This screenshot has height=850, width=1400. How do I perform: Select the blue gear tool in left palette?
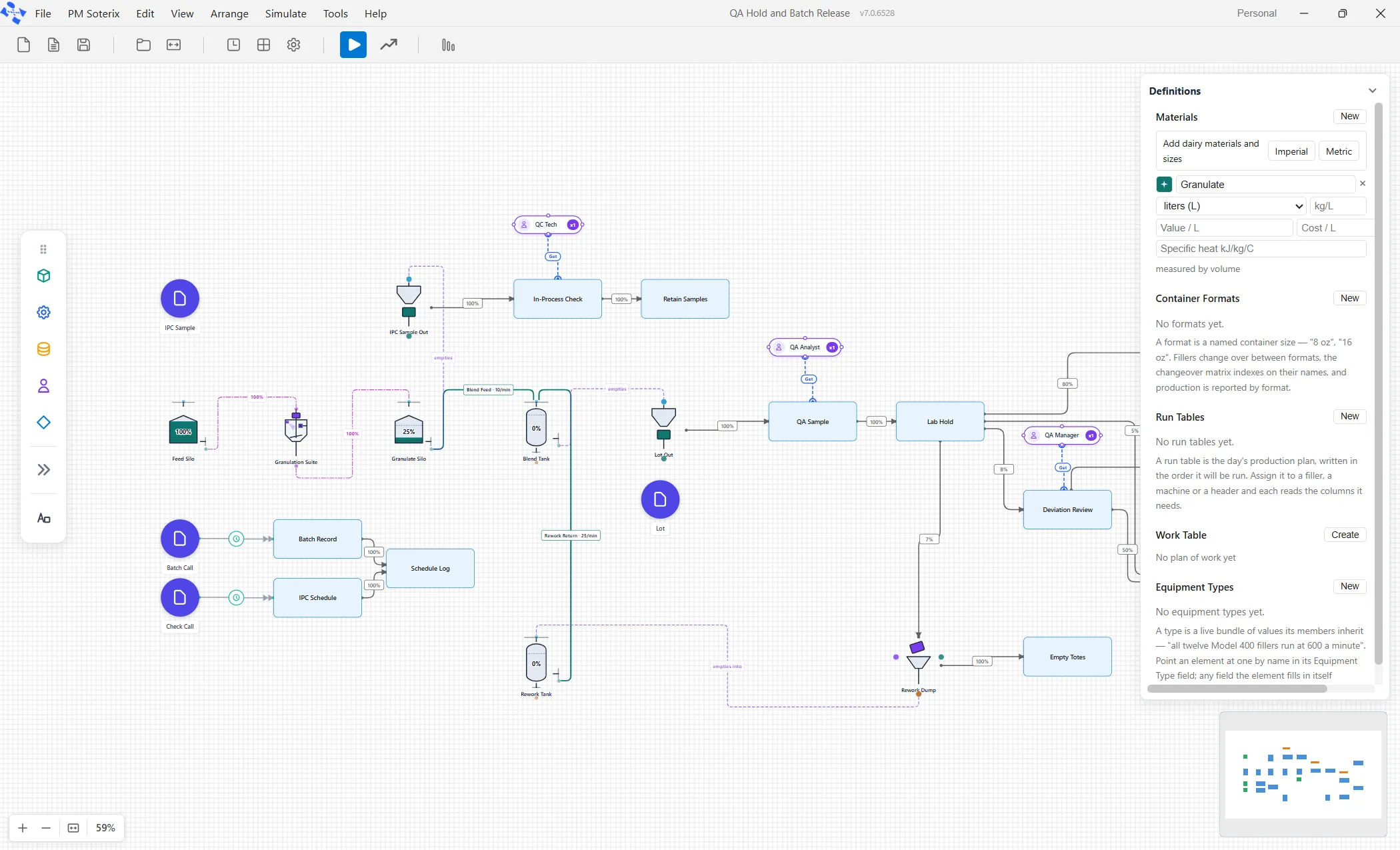[x=43, y=312]
